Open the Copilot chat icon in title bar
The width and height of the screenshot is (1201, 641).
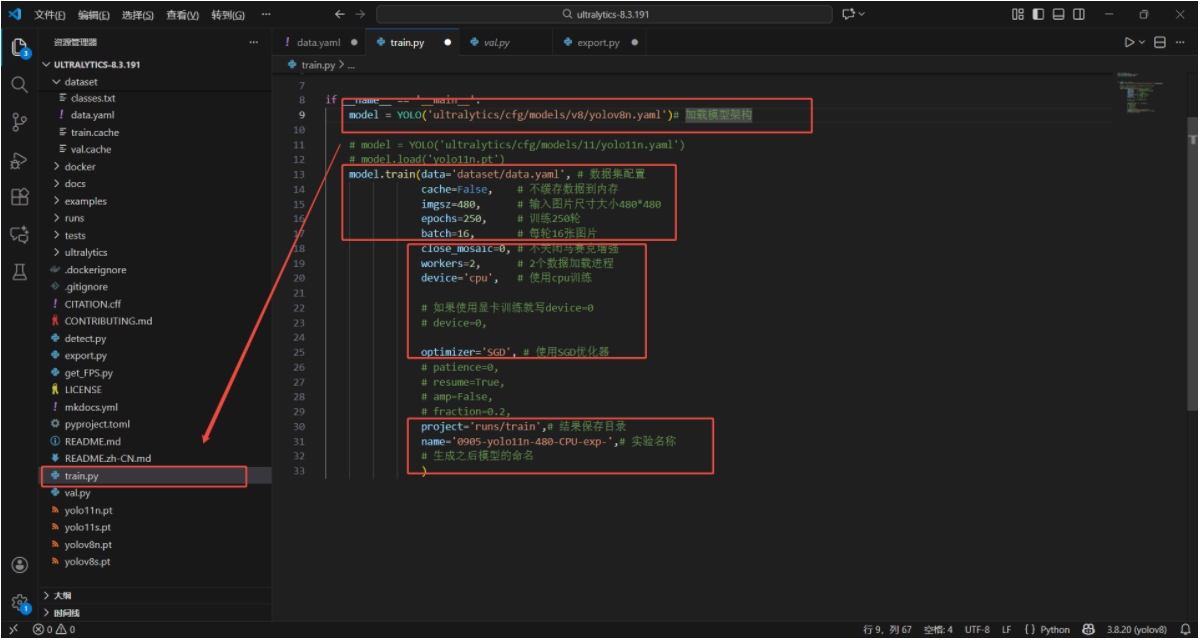[x=849, y=14]
